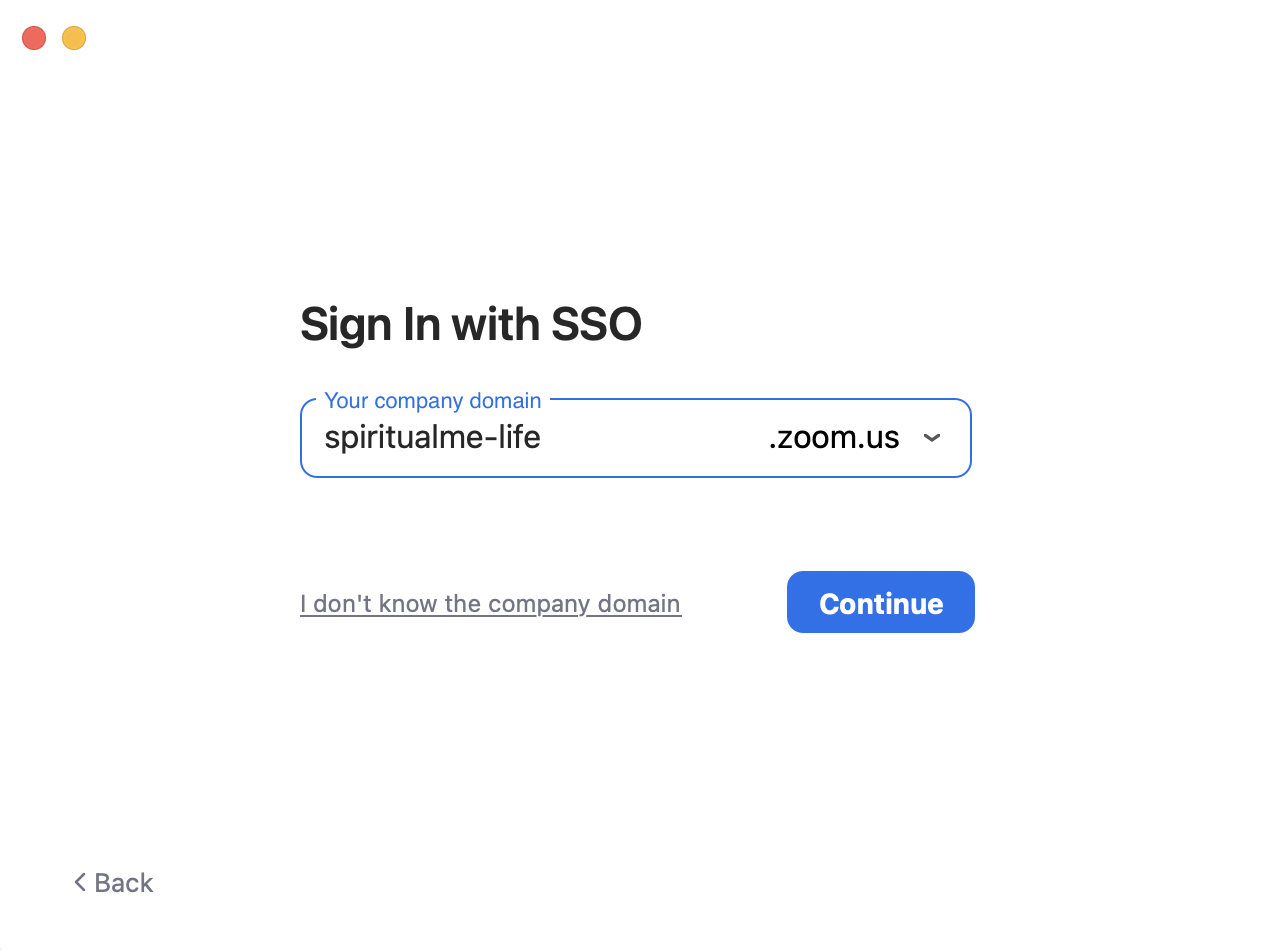The width and height of the screenshot is (1270, 950).
Task: Close the window with the red button
Action: click(34, 38)
